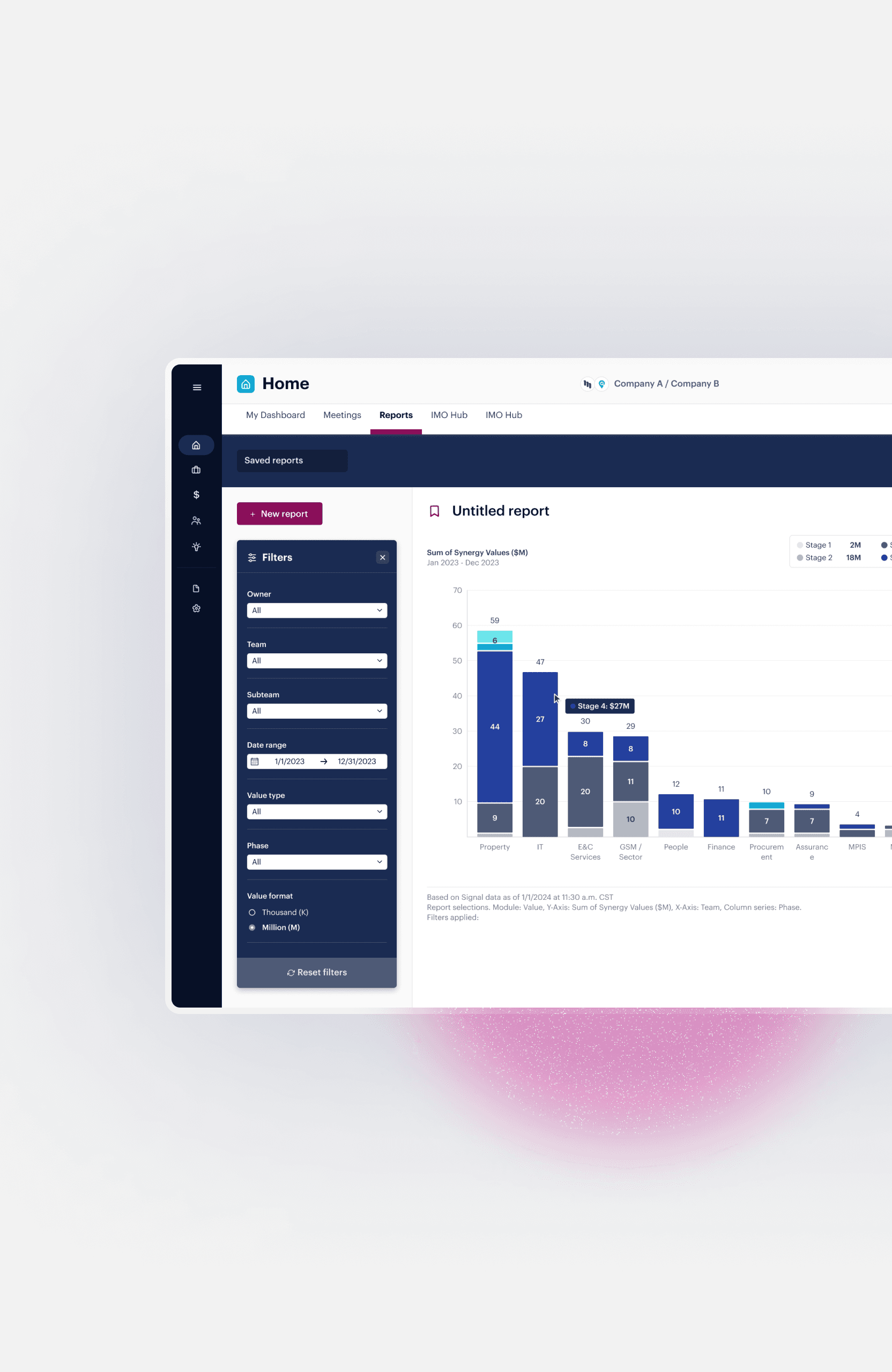Click Company A / Company B label

pyautogui.click(x=666, y=384)
